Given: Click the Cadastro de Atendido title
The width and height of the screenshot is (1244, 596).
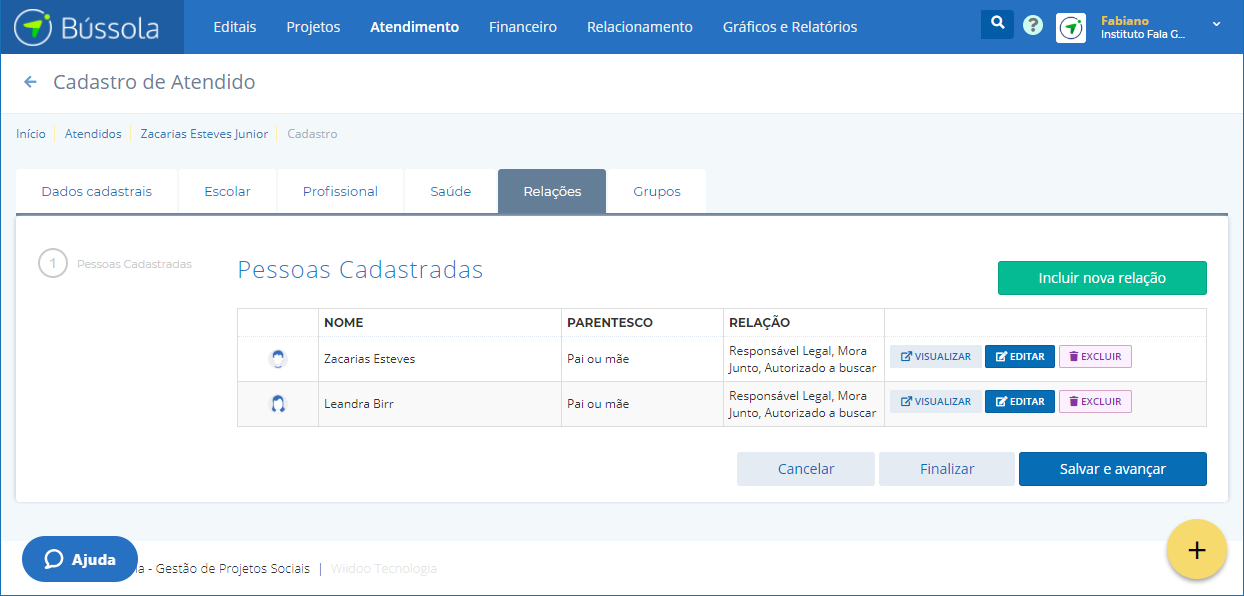Looking at the screenshot, I should (x=154, y=82).
